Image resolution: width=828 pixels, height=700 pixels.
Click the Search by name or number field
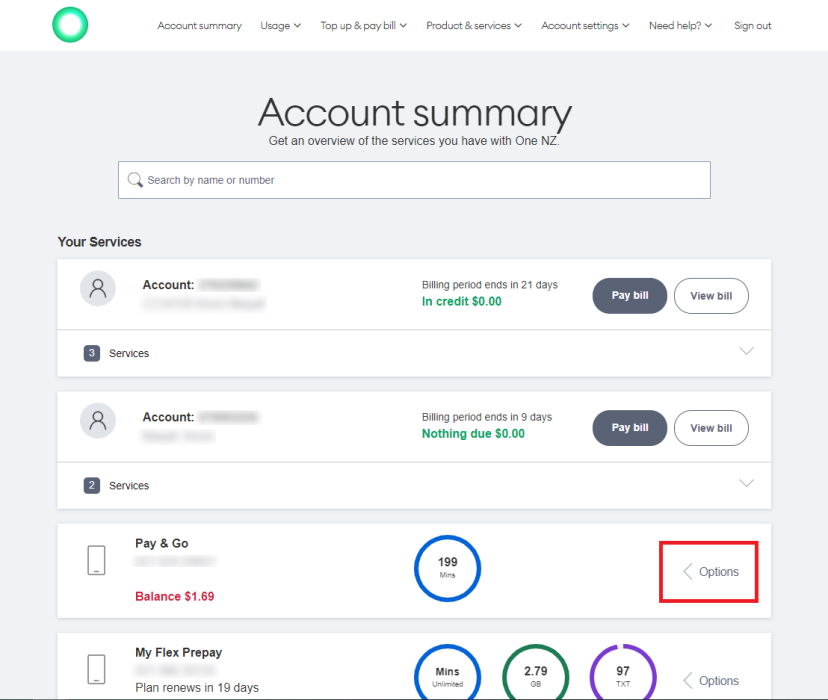(x=414, y=180)
